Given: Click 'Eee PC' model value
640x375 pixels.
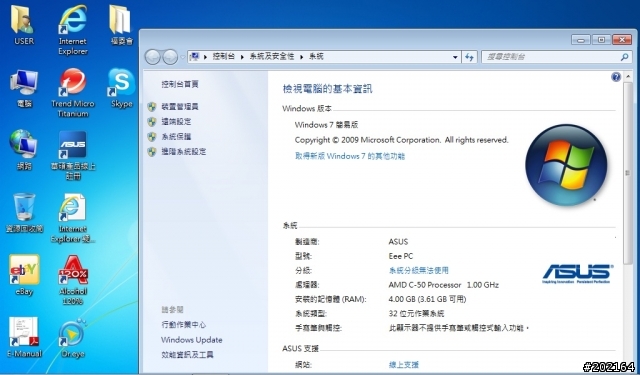Looking at the screenshot, I should tap(401, 256).
